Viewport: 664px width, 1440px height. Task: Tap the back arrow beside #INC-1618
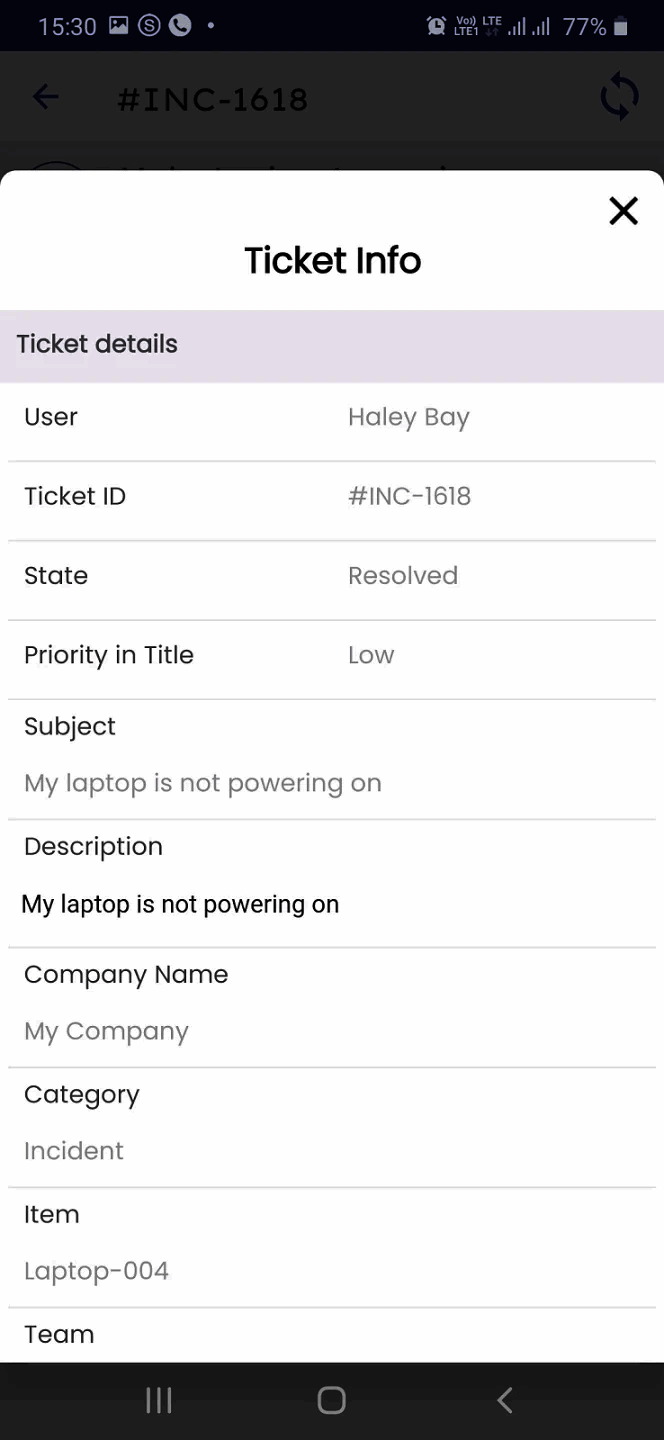[46, 97]
